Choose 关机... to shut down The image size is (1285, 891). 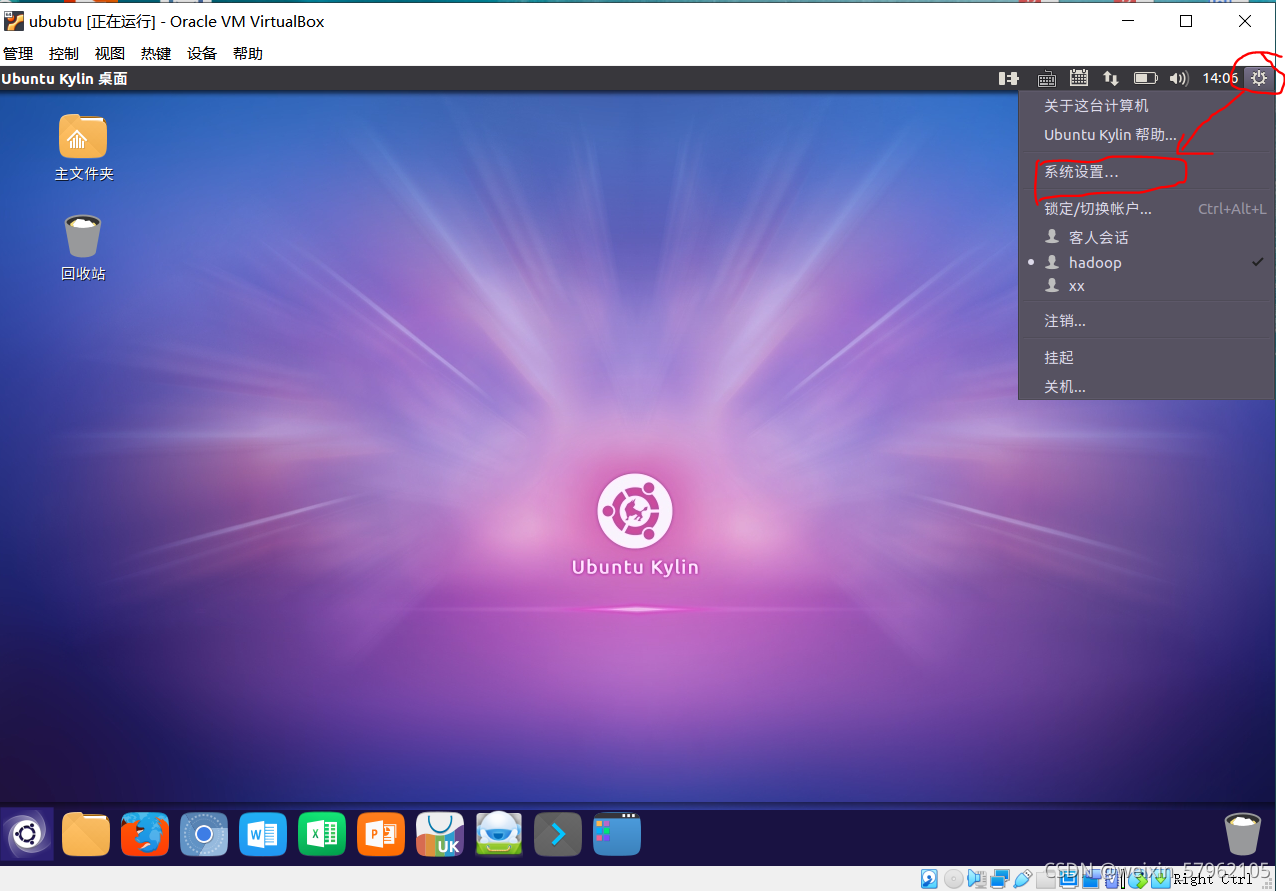[1146, 386]
